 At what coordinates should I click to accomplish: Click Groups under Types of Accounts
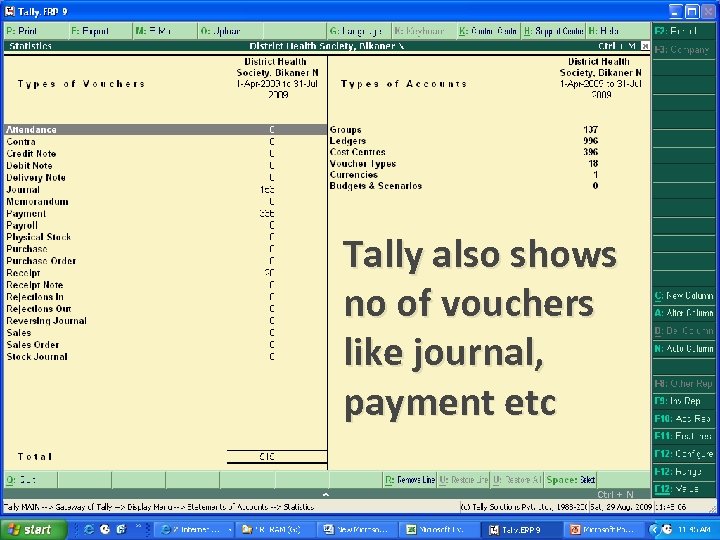[x=345, y=129]
